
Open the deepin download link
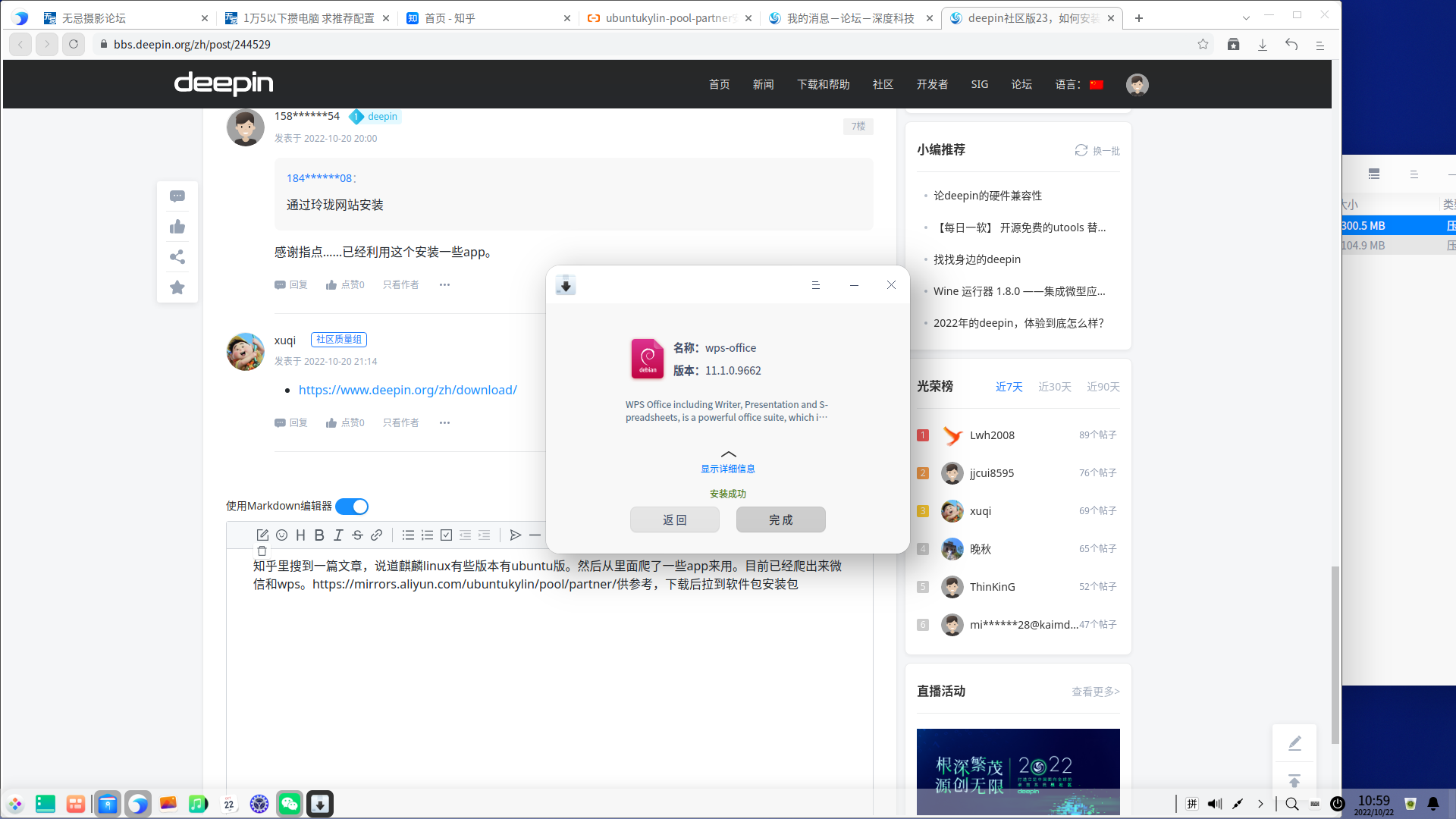[x=407, y=390]
